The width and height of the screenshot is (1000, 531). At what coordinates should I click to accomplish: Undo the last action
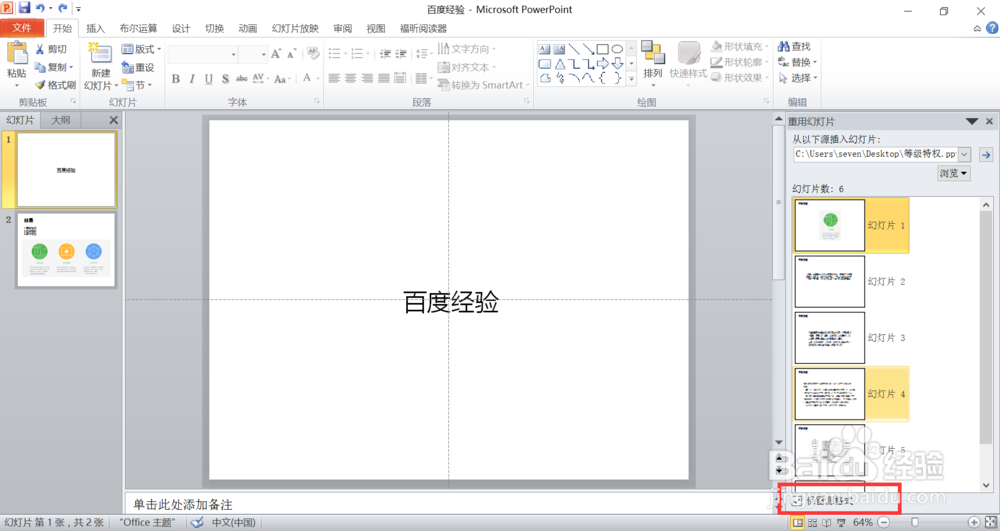[x=40, y=8]
